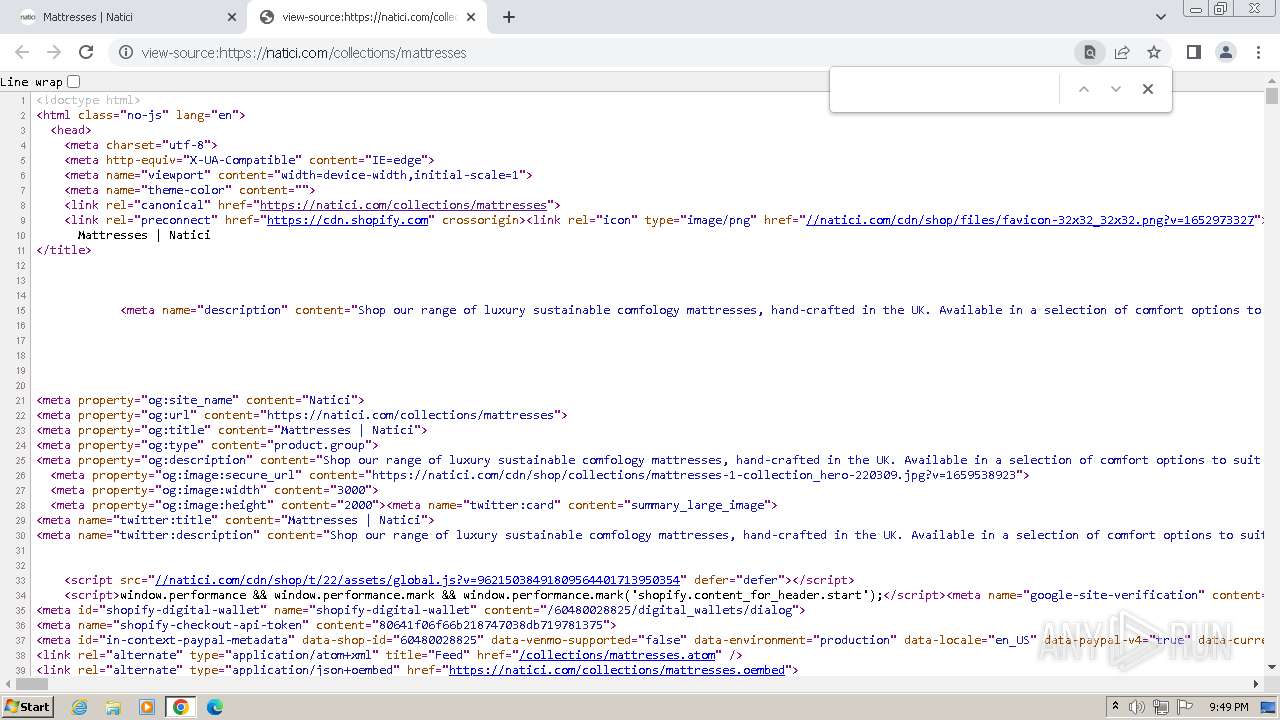Click the horizontal scrollbar right arrow

[x=1257, y=684]
